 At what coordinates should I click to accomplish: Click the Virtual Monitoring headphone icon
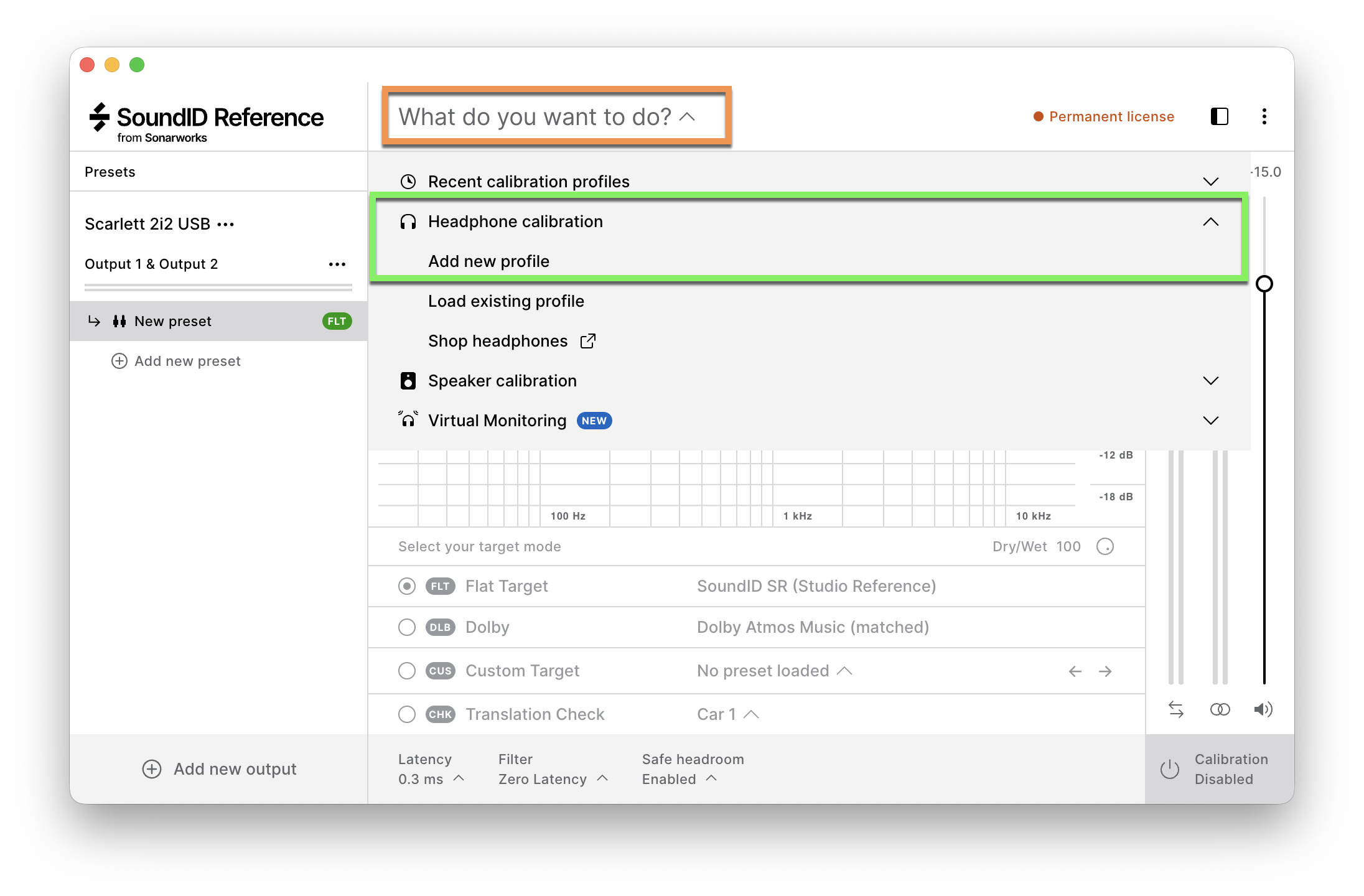click(x=408, y=419)
